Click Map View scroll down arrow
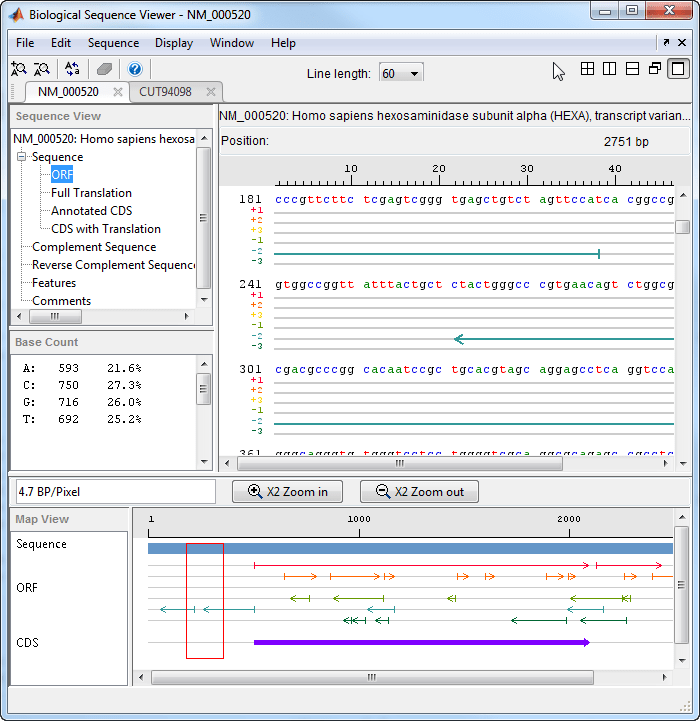This screenshot has height=721, width=700. 682,661
